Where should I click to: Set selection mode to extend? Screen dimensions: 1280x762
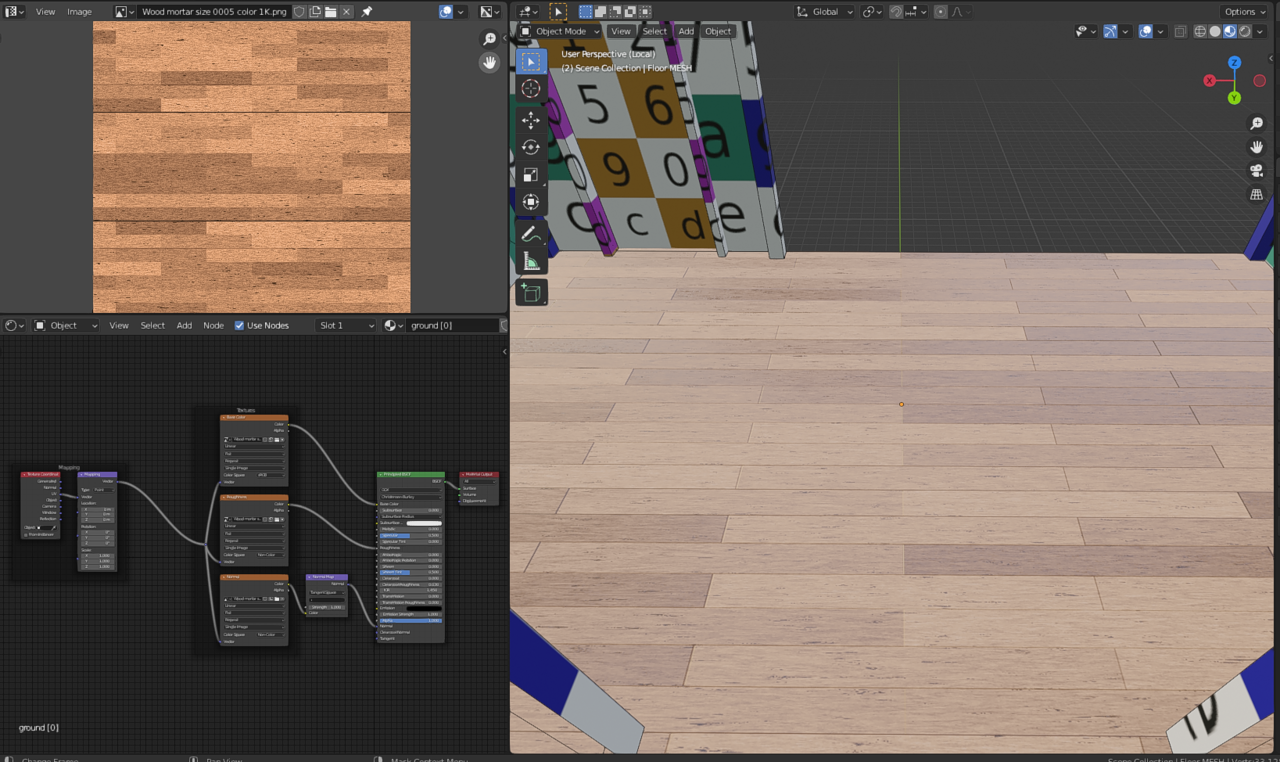(601, 12)
